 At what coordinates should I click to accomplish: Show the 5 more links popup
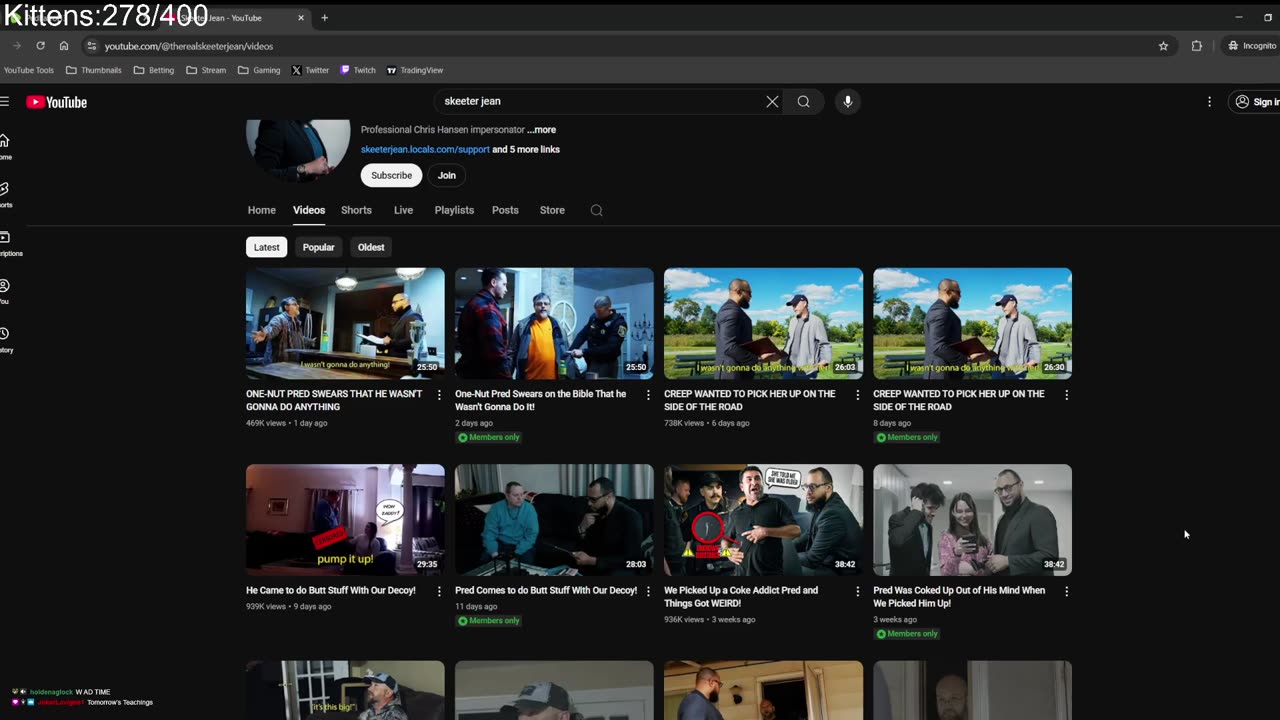(x=526, y=150)
